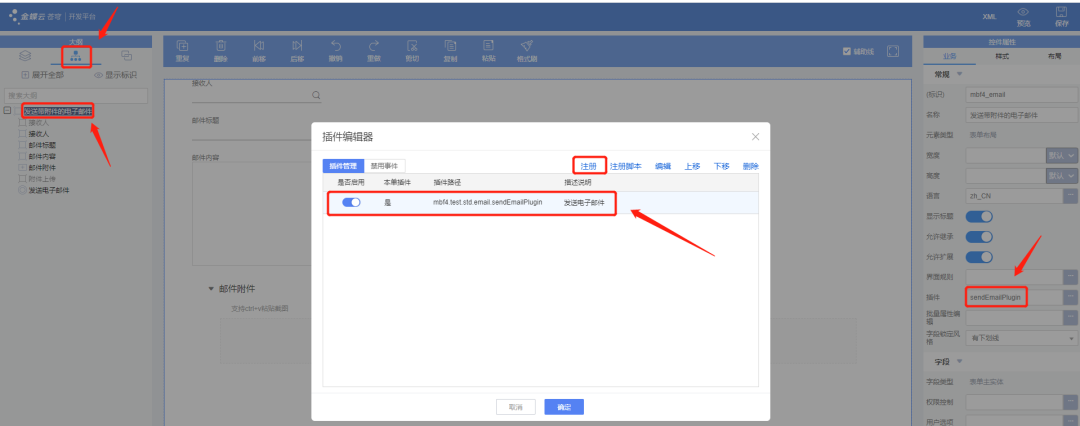Click the 格式刷 format painter icon
1080x426 pixels.
pos(527,46)
